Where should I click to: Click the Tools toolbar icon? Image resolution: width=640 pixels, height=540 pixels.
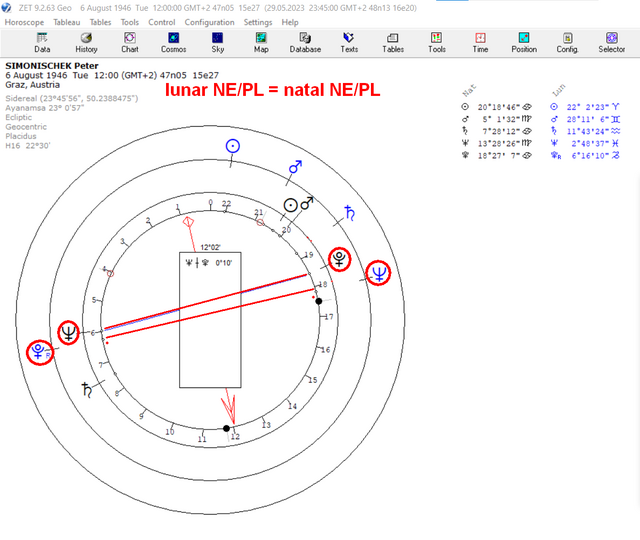point(436,42)
